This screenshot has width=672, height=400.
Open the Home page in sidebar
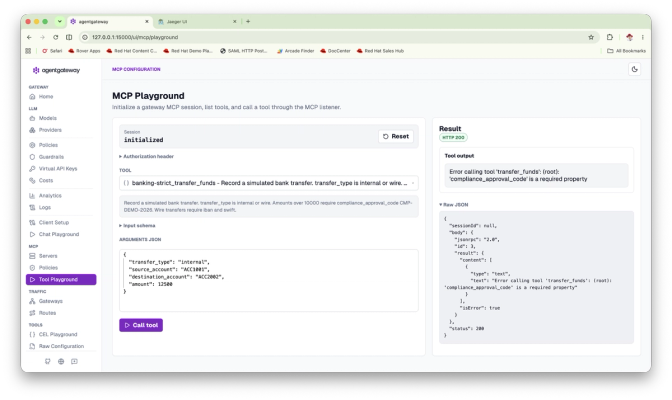41,96
